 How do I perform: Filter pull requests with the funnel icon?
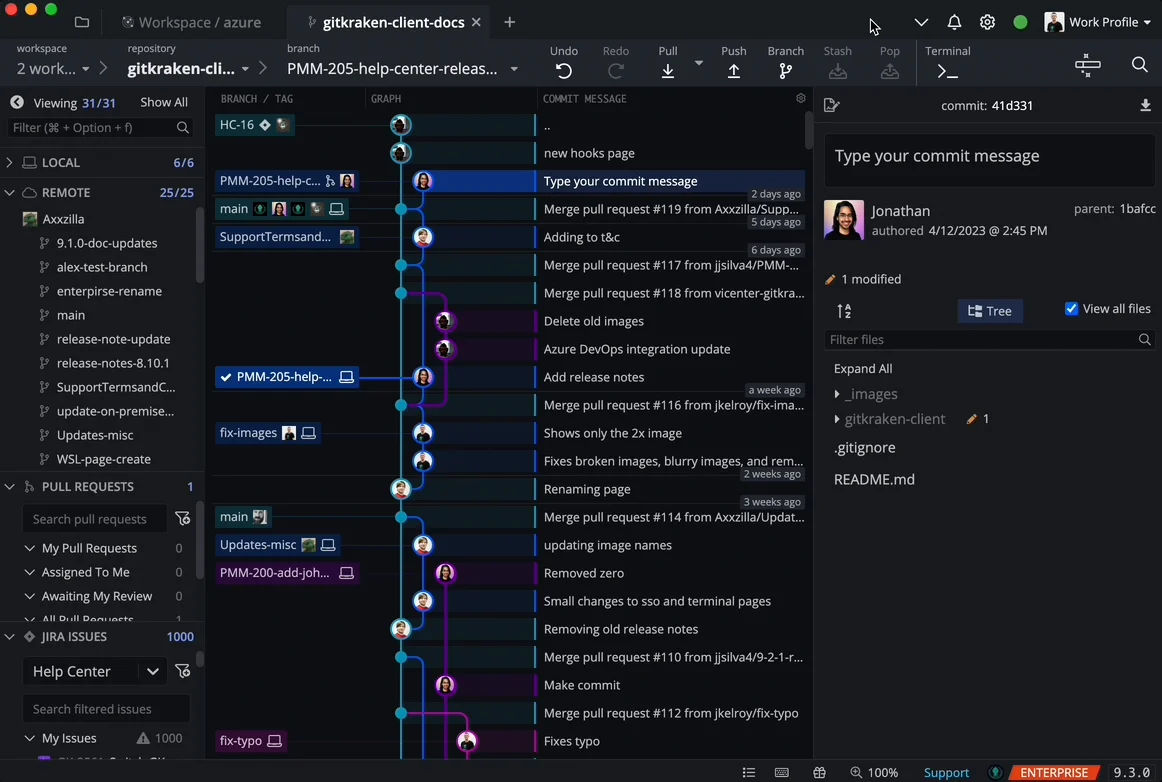point(182,519)
